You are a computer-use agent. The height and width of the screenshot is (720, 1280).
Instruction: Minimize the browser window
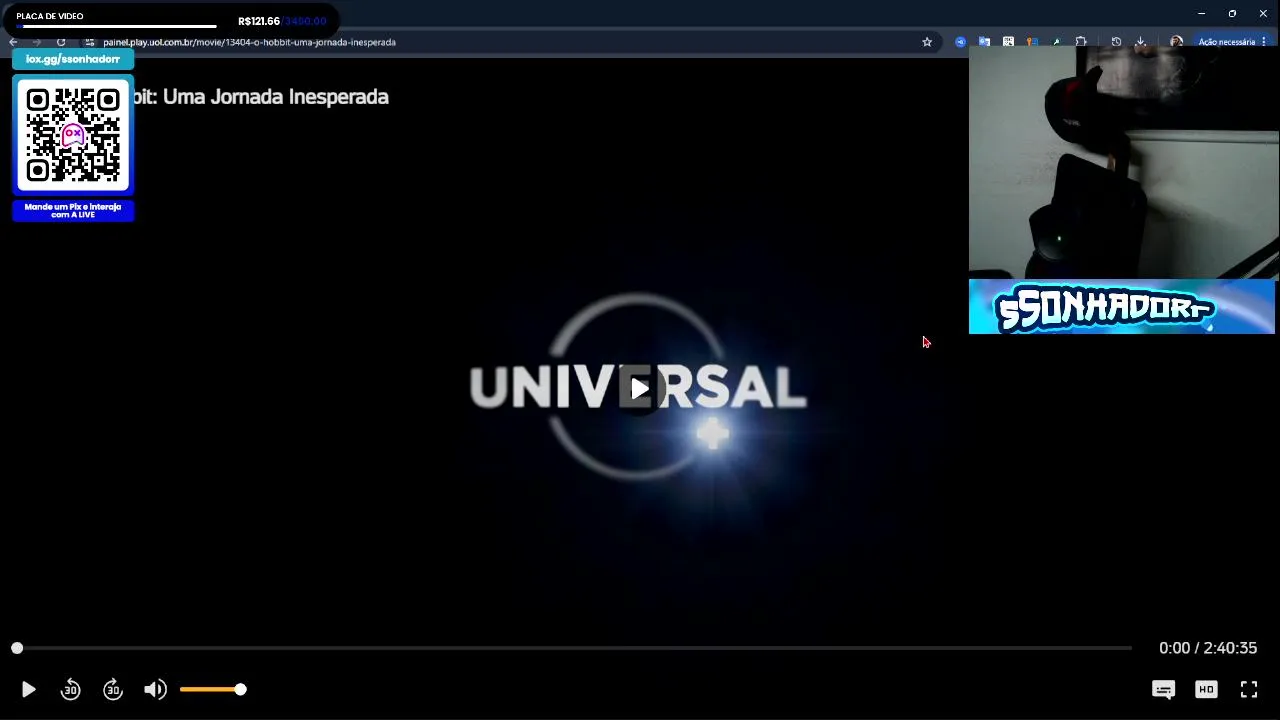point(1201,13)
